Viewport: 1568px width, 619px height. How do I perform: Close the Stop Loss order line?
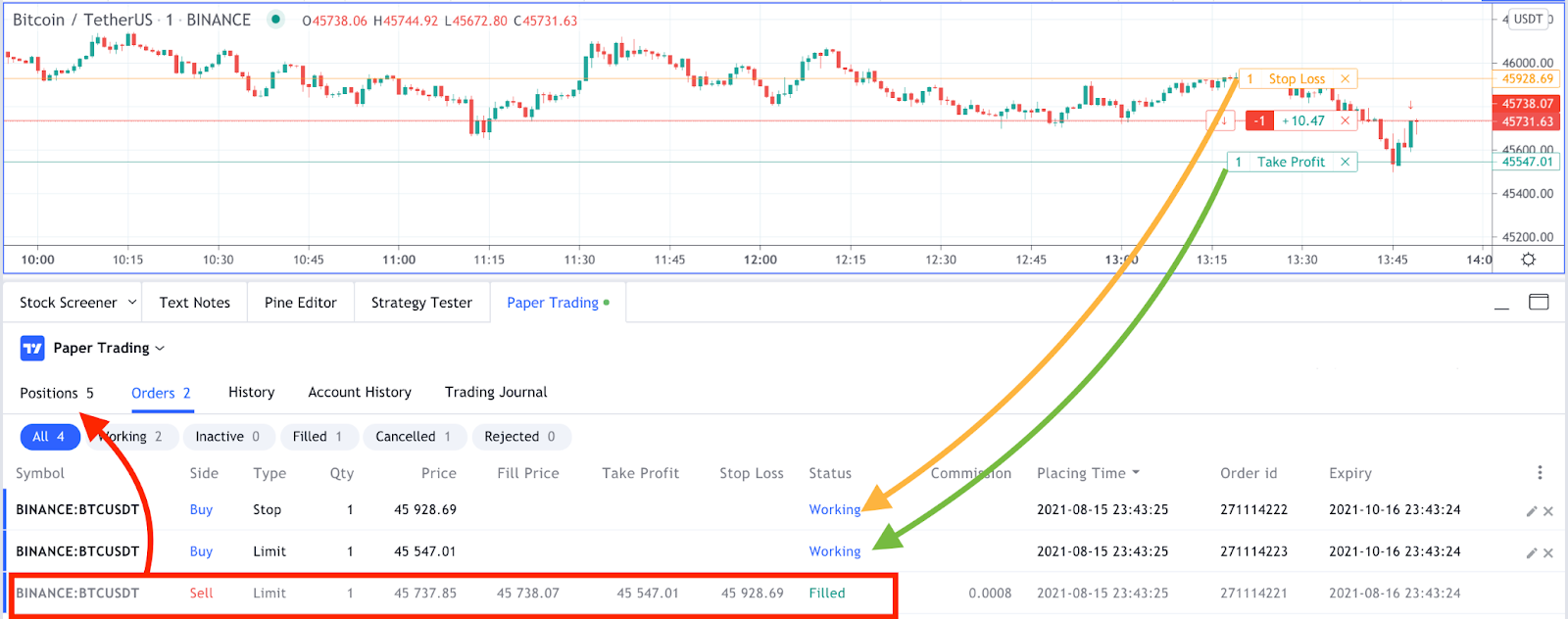[x=1346, y=79]
